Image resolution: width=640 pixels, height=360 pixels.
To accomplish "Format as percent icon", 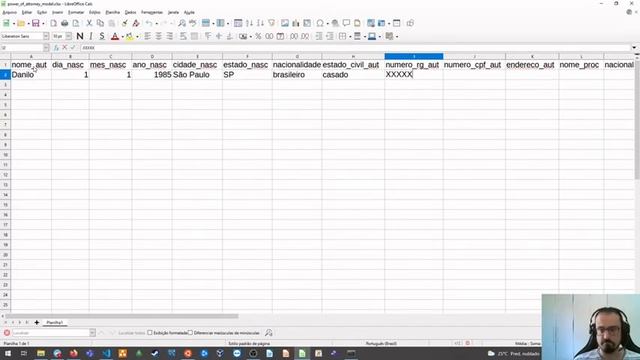I will 258,36.
